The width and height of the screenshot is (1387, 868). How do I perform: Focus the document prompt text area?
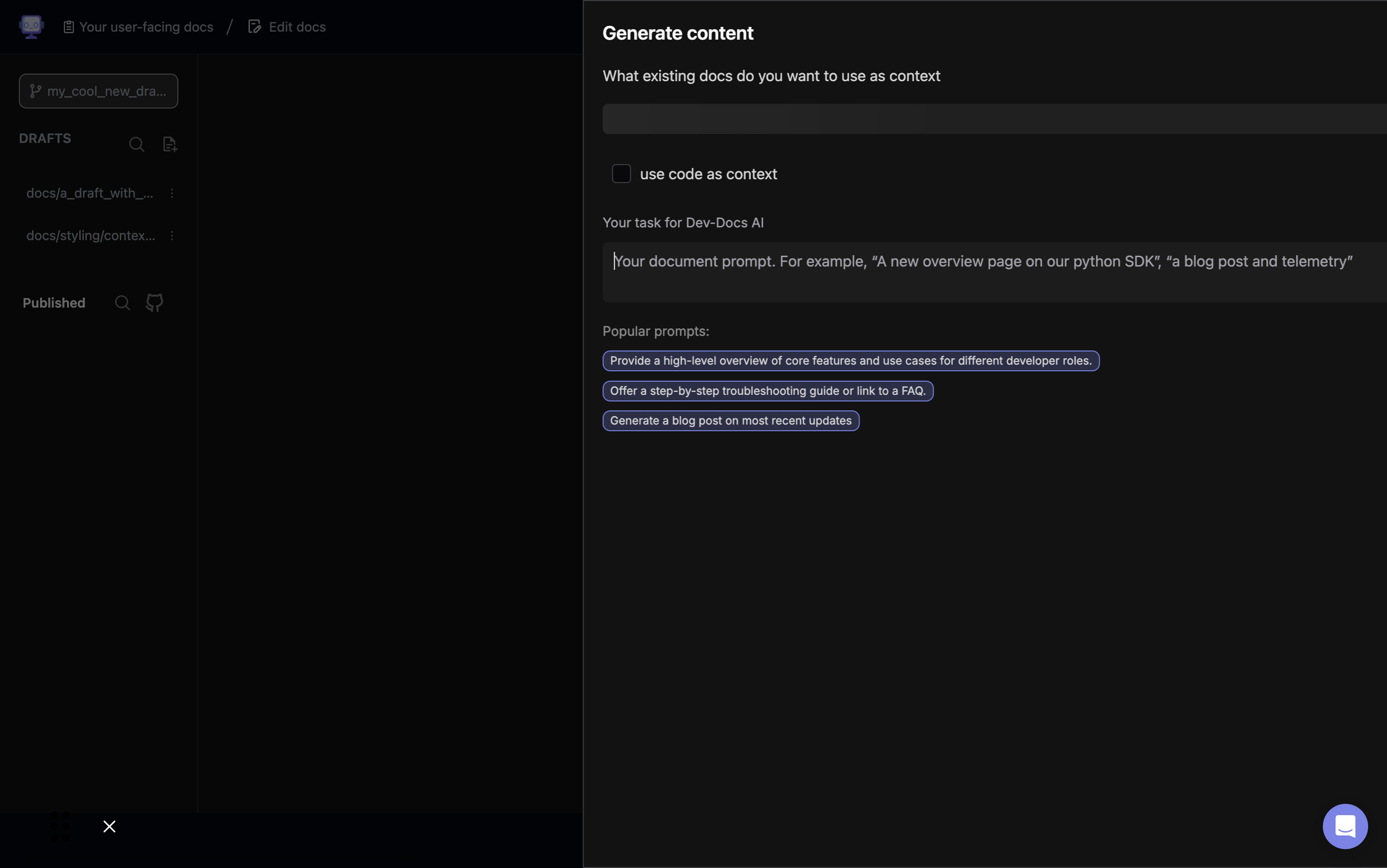pyautogui.click(x=993, y=272)
